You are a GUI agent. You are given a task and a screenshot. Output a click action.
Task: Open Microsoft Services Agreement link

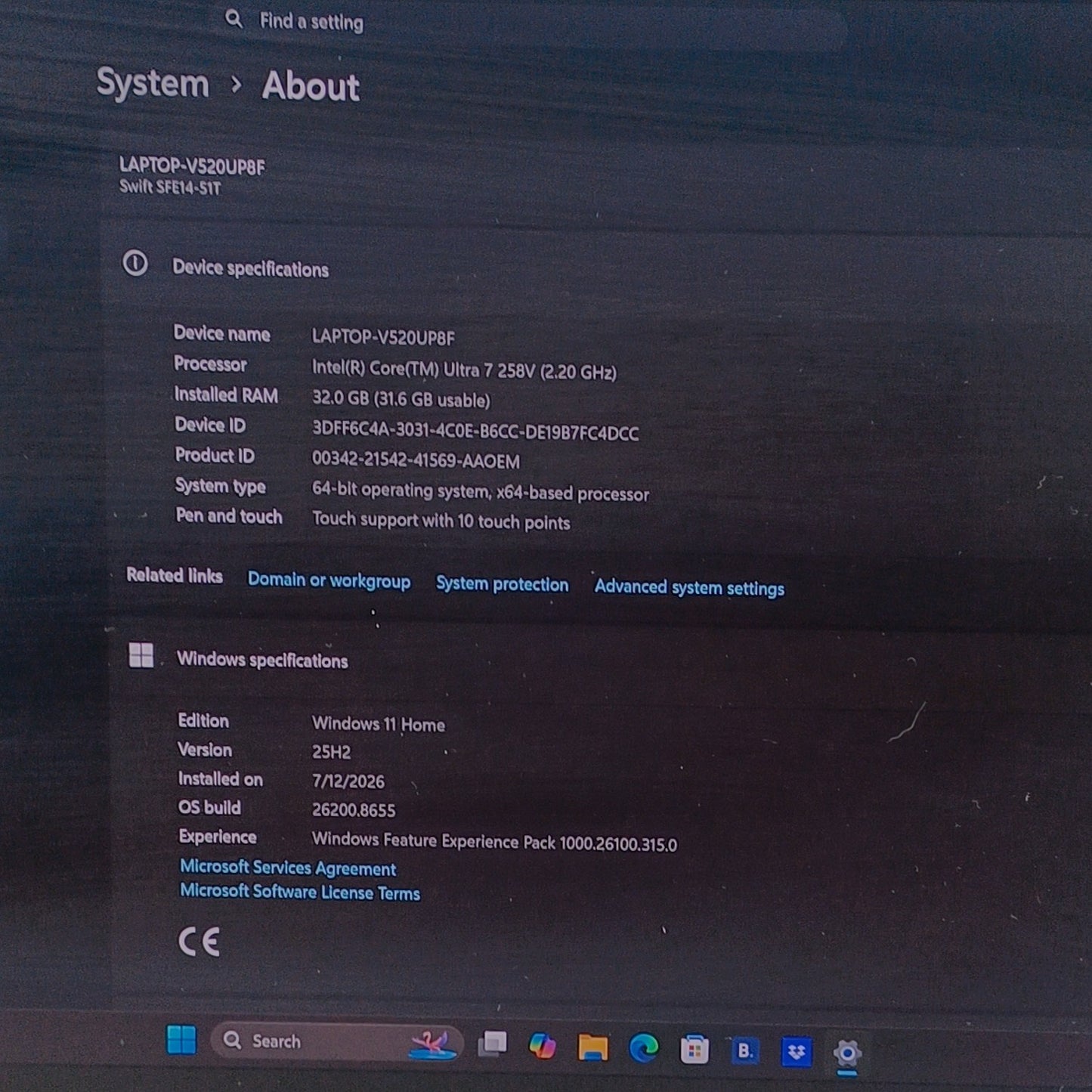coord(288,868)
